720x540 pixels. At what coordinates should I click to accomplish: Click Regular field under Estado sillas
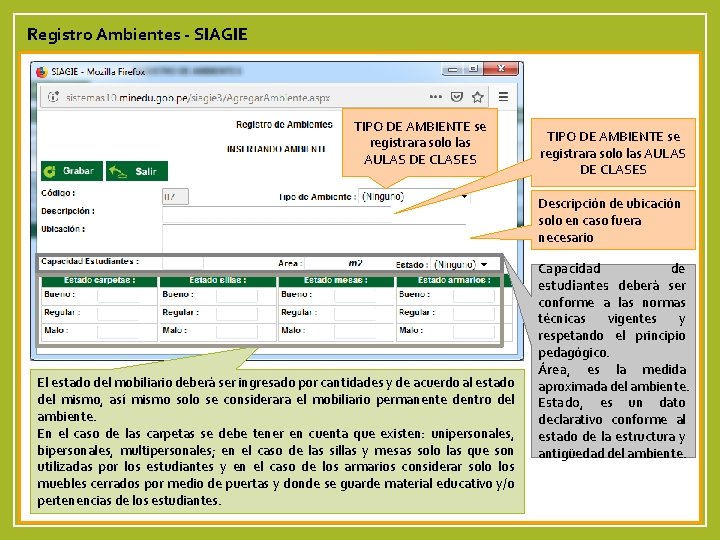236,314
